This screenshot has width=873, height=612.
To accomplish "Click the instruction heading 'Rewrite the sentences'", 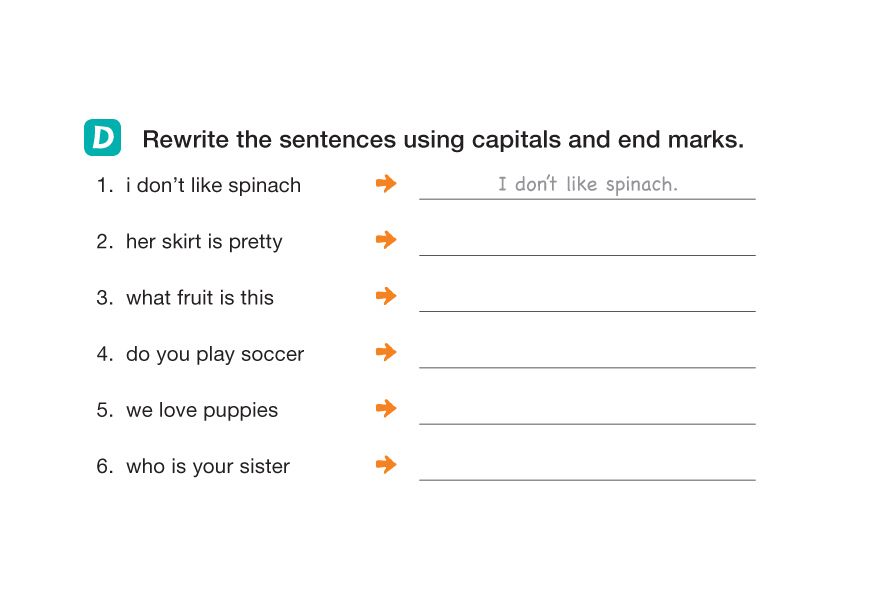I will (443, 139).
